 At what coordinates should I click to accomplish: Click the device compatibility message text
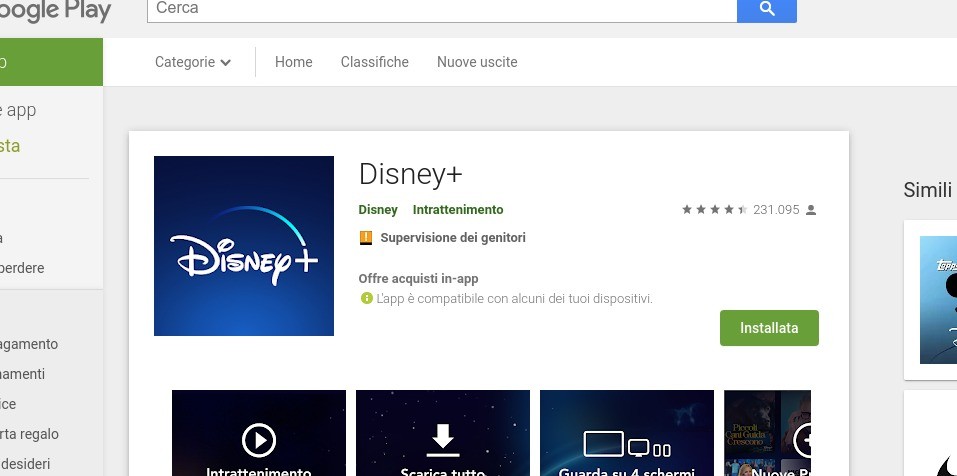(x=515, y=299)
